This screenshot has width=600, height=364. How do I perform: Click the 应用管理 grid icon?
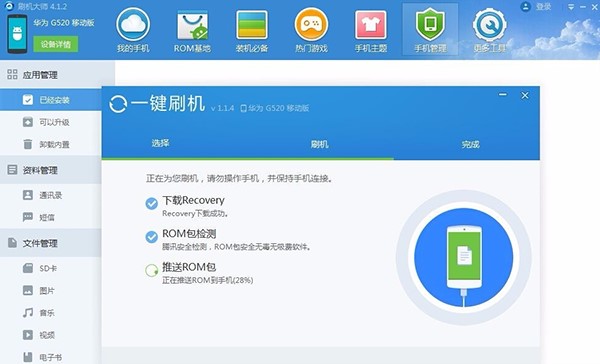(x=12, y=74)
